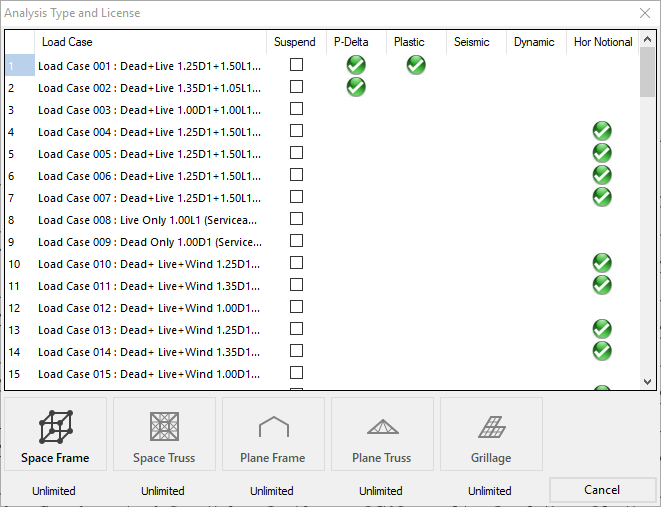
Task: Toggle Suspend for Load Case 006
Action: [296, 174]
